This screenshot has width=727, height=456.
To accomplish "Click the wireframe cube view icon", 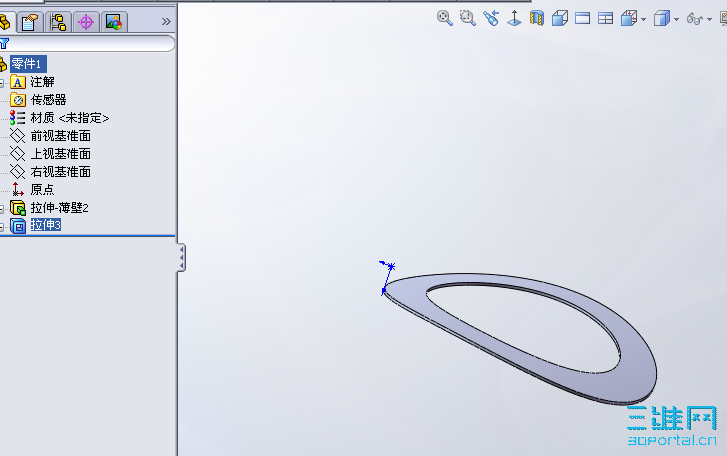I will click(560, 18).
